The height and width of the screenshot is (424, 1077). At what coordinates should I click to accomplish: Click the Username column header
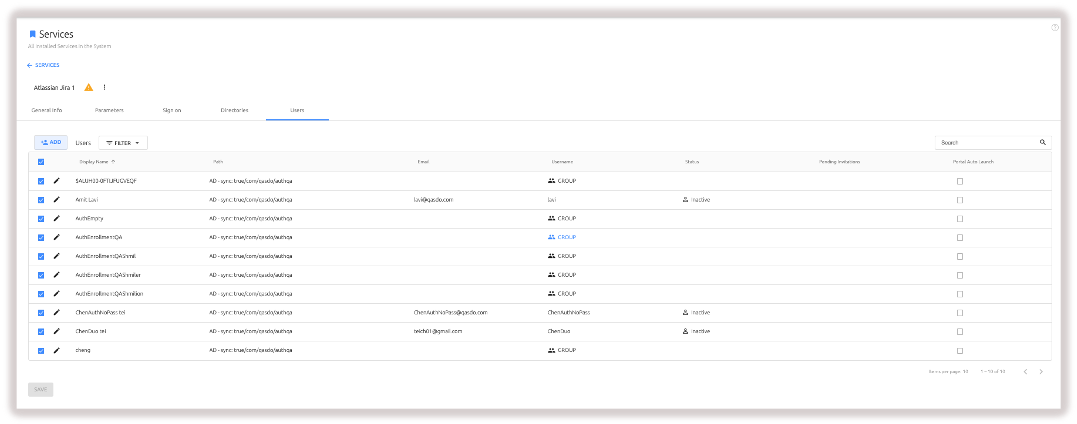pyautogui.click(x=562, y=161)
